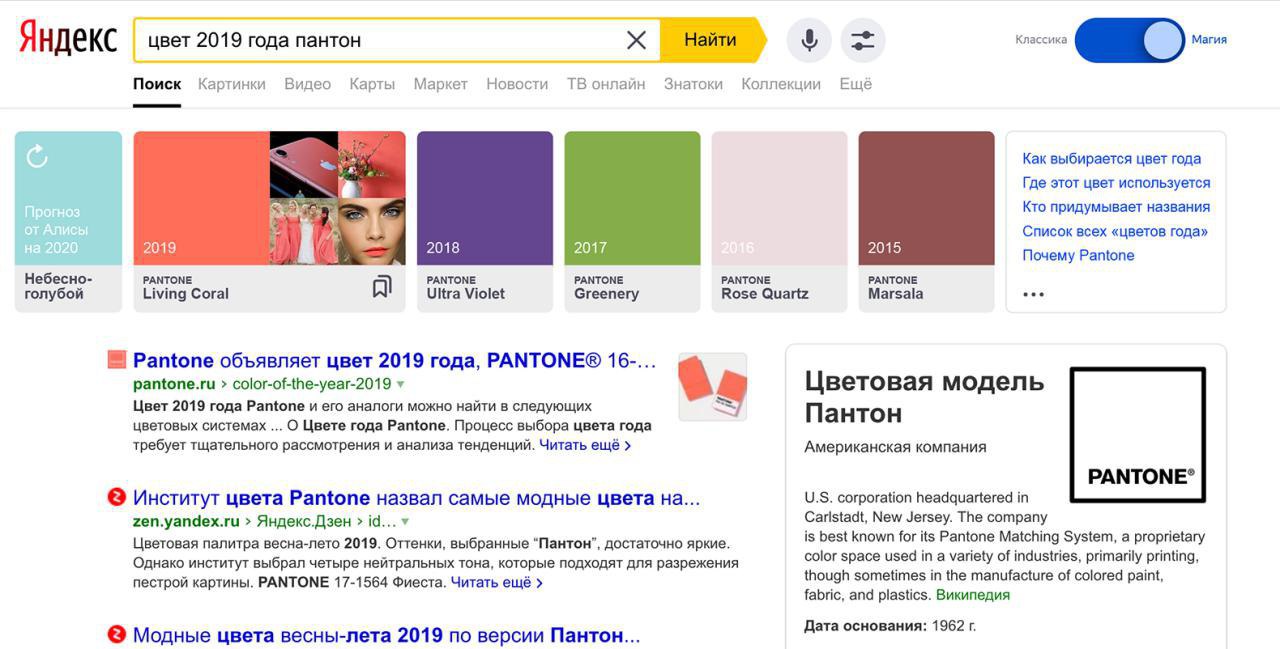Open the Маркет tab

[440, 84]
